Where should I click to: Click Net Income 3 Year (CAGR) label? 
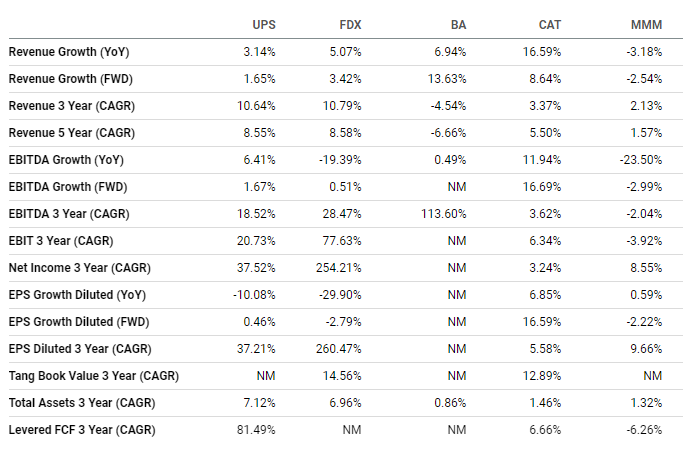pos(77,267)
